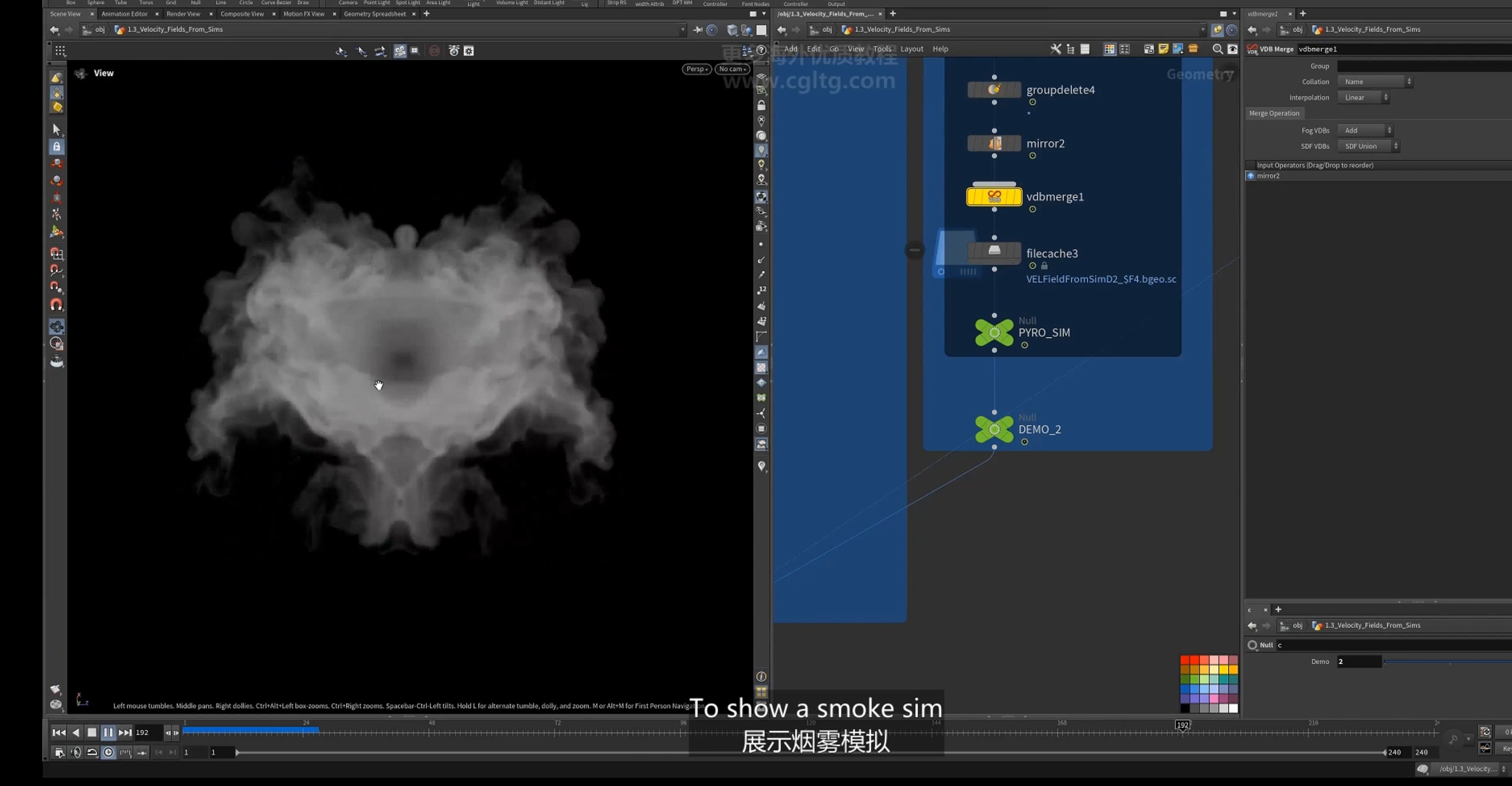Open the Collation Name dropdown

[x=1375, y=82]
